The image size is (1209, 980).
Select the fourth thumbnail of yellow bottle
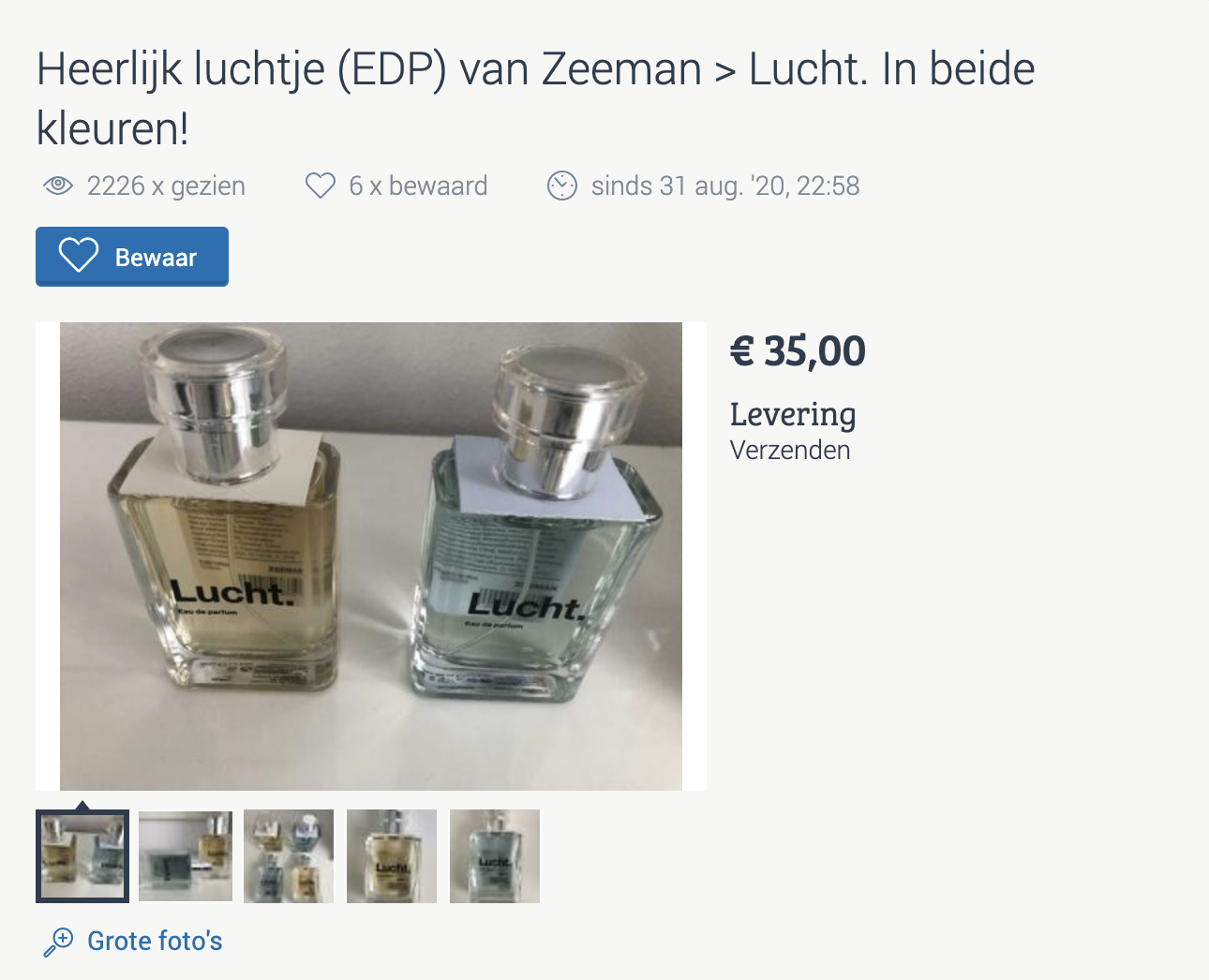[x=392, y=856]
